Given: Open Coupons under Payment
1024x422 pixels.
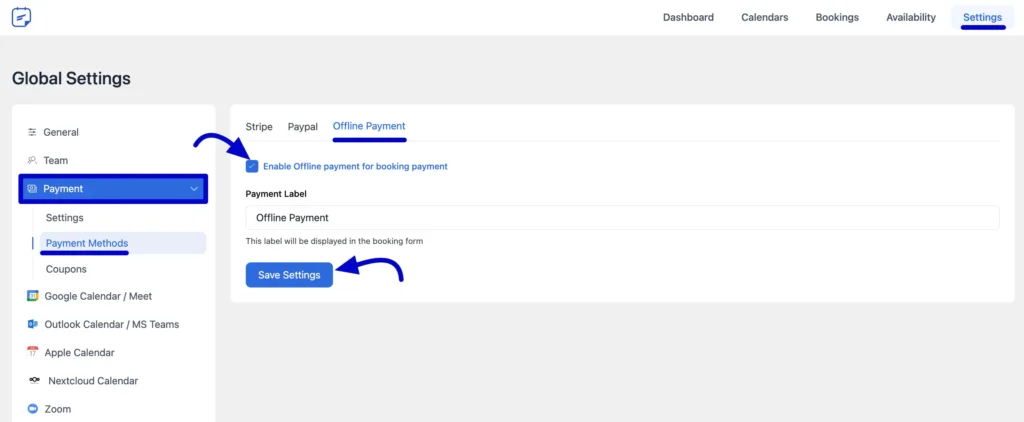Looking at the screenshot, I should tap(66, 269).
